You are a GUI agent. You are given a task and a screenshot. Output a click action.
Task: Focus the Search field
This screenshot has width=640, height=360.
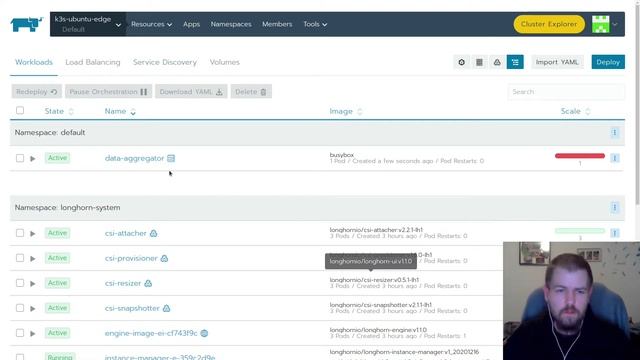coord(566,92)
